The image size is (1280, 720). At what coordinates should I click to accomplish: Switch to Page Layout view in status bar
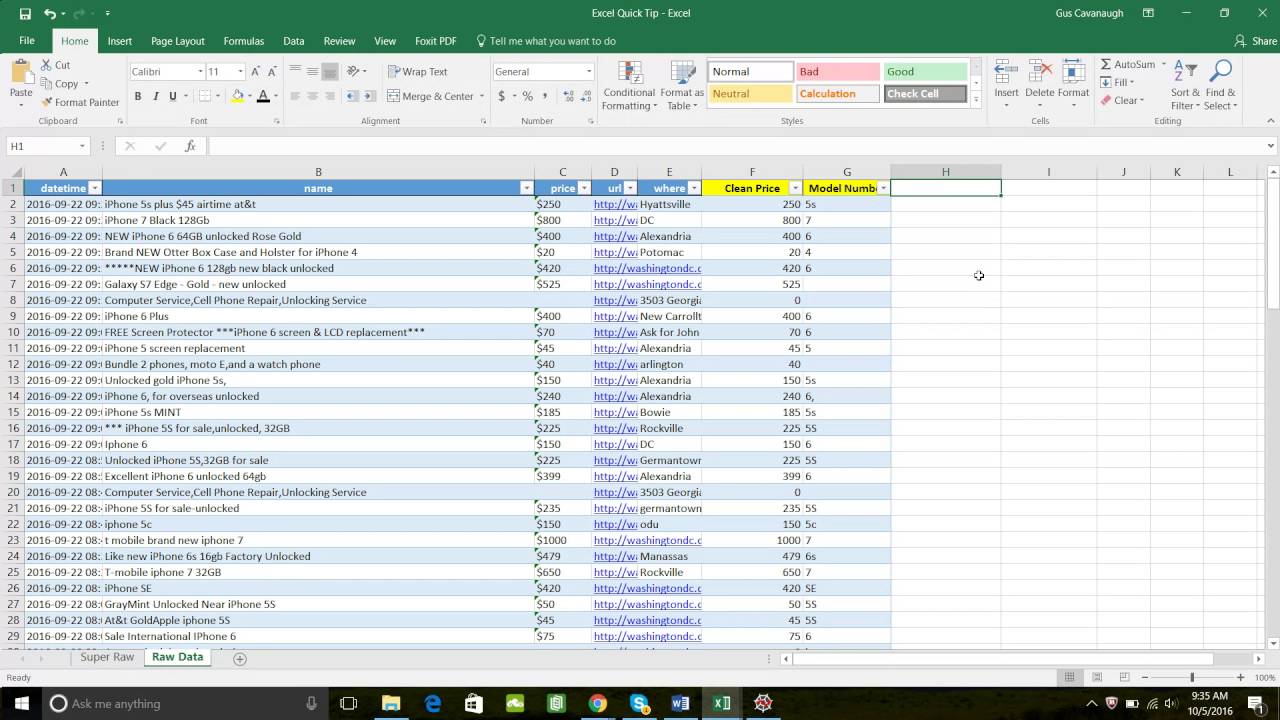[1097, 677]
